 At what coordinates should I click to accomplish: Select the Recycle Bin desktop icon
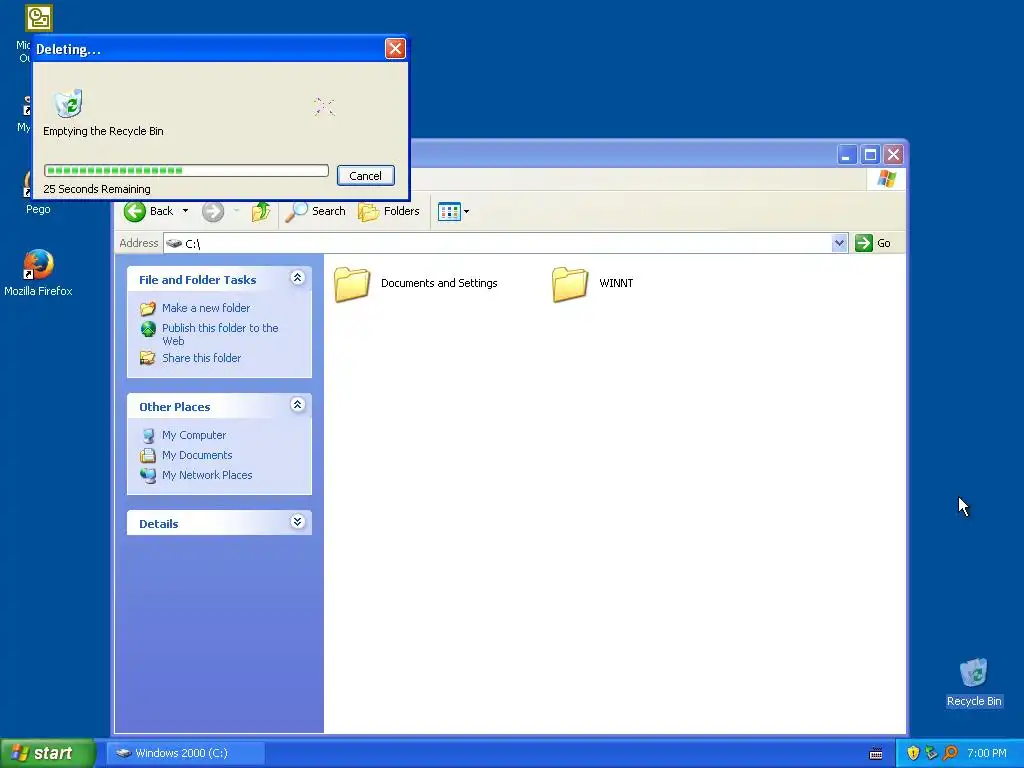click(974, 683)
